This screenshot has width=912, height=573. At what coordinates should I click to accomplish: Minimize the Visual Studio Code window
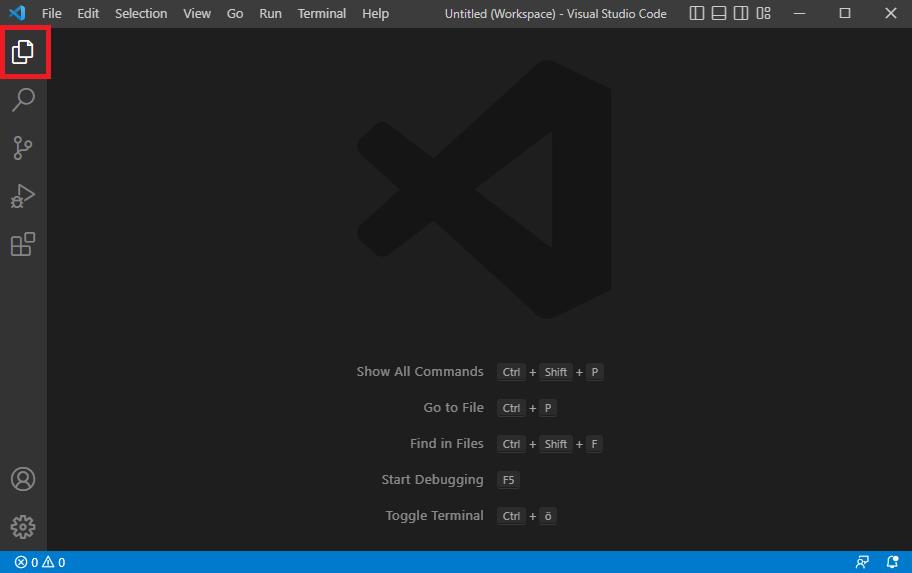(800, 13)
